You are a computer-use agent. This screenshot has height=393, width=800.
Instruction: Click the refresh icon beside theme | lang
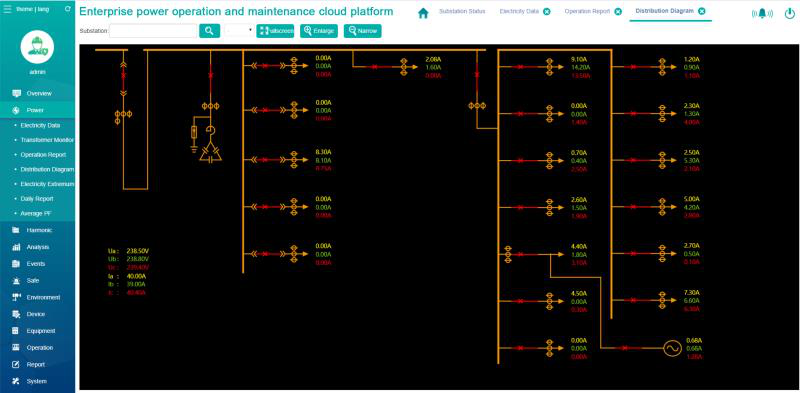pos(68,9)
